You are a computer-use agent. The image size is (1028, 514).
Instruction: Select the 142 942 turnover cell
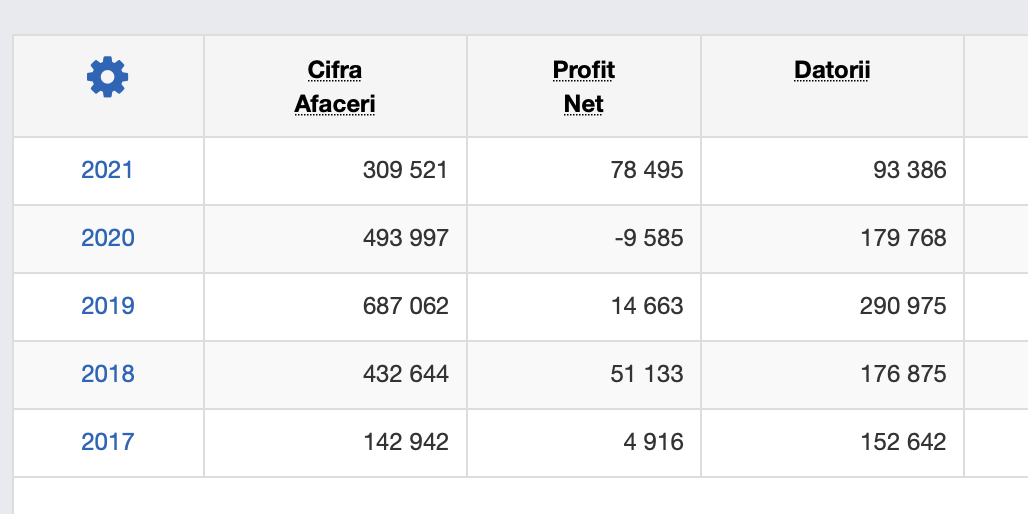click(x=405, y=442)
